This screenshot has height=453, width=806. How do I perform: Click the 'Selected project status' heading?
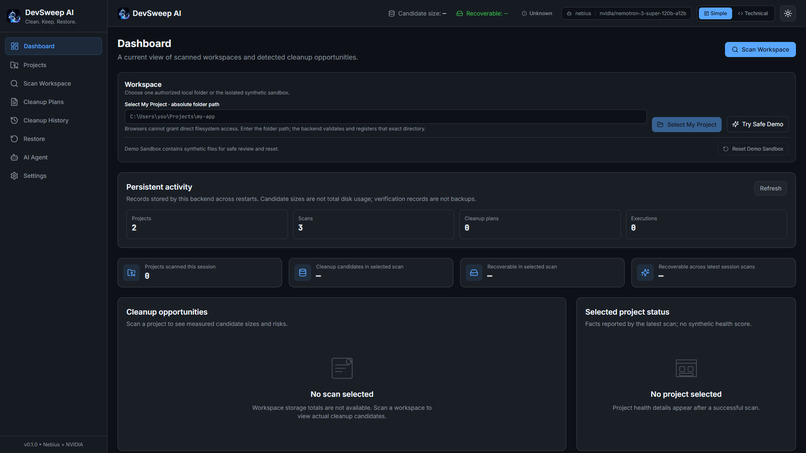click(x=627, y=312)
